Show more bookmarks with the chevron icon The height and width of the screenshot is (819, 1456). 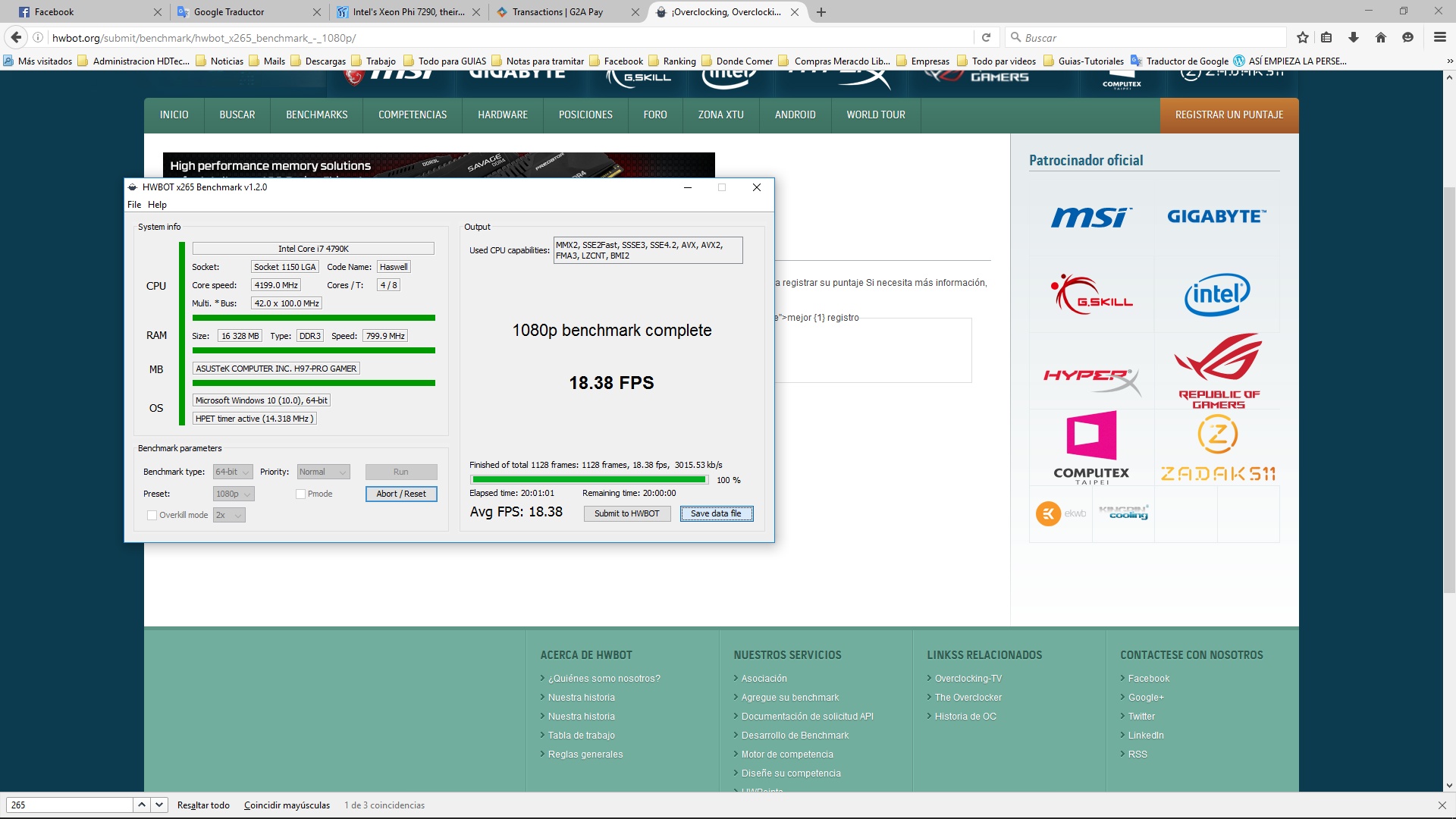[1449, 61]
